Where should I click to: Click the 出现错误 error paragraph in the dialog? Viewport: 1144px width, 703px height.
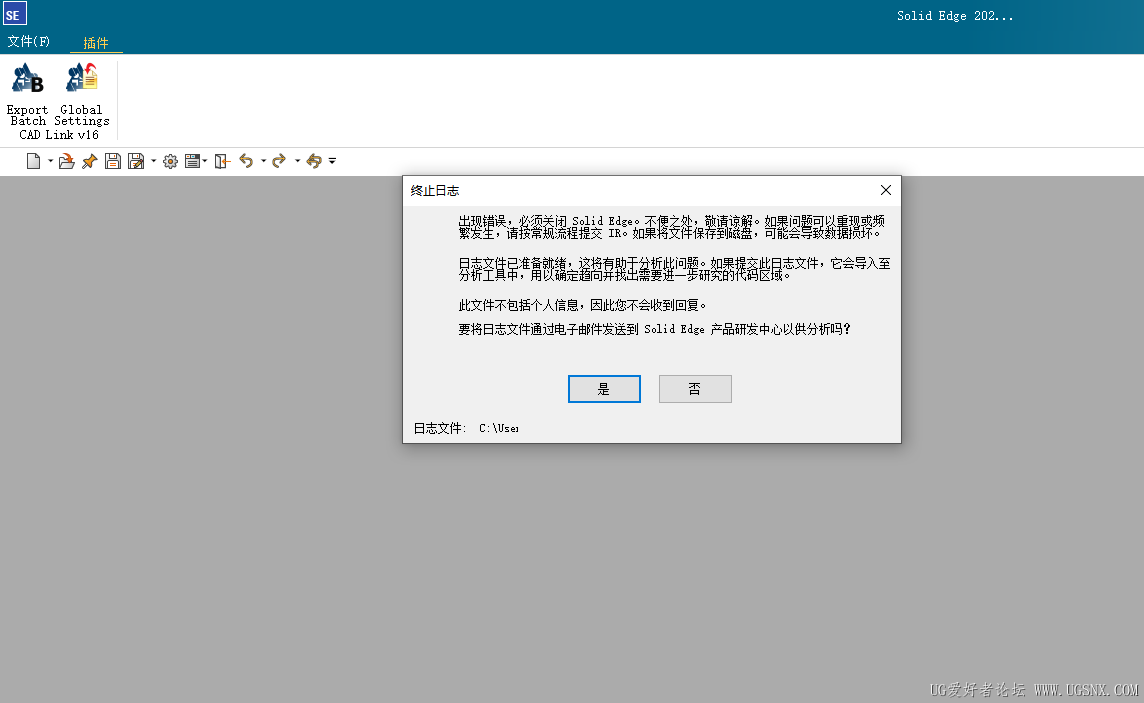(672, 227)
